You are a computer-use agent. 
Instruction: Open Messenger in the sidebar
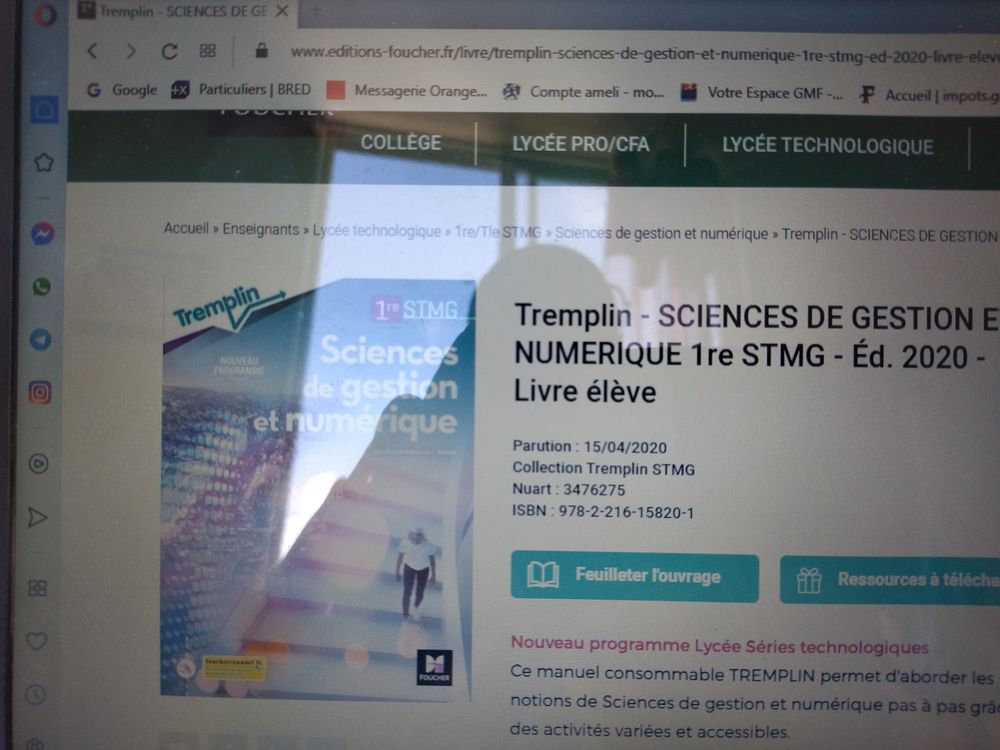point(42,234)
